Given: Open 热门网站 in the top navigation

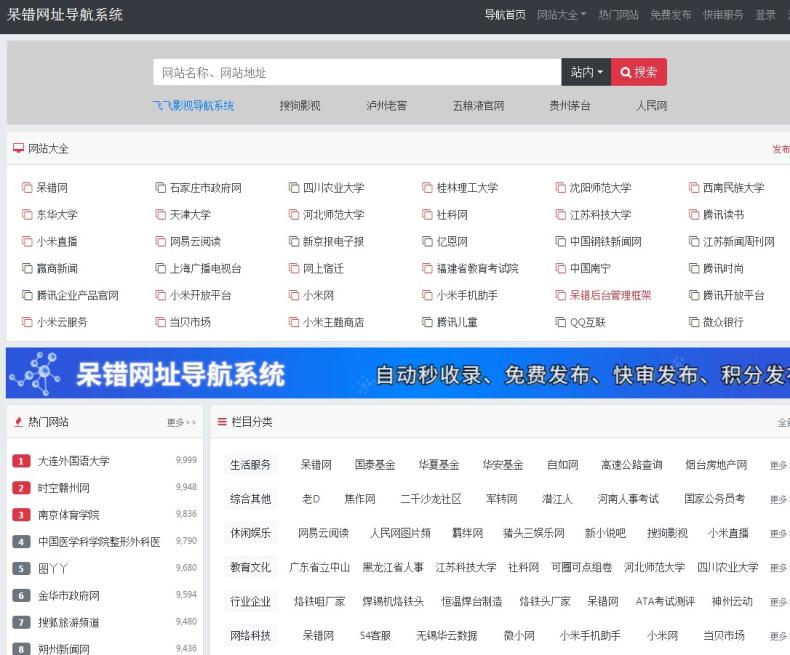Looking at the screenshot, I should (618, 15).
